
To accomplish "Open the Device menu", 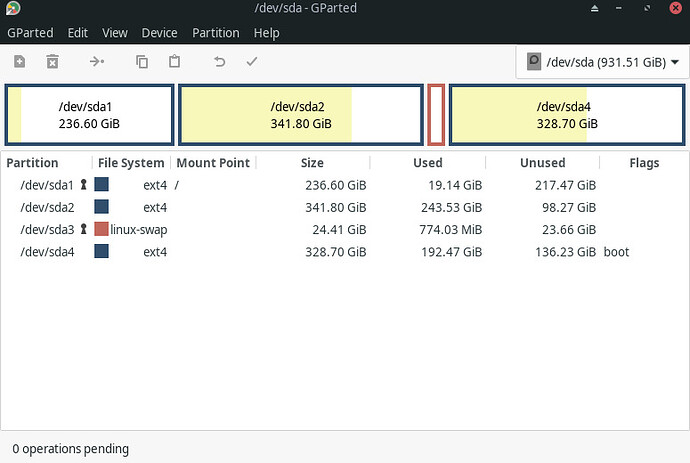I will tap(159, 33).
